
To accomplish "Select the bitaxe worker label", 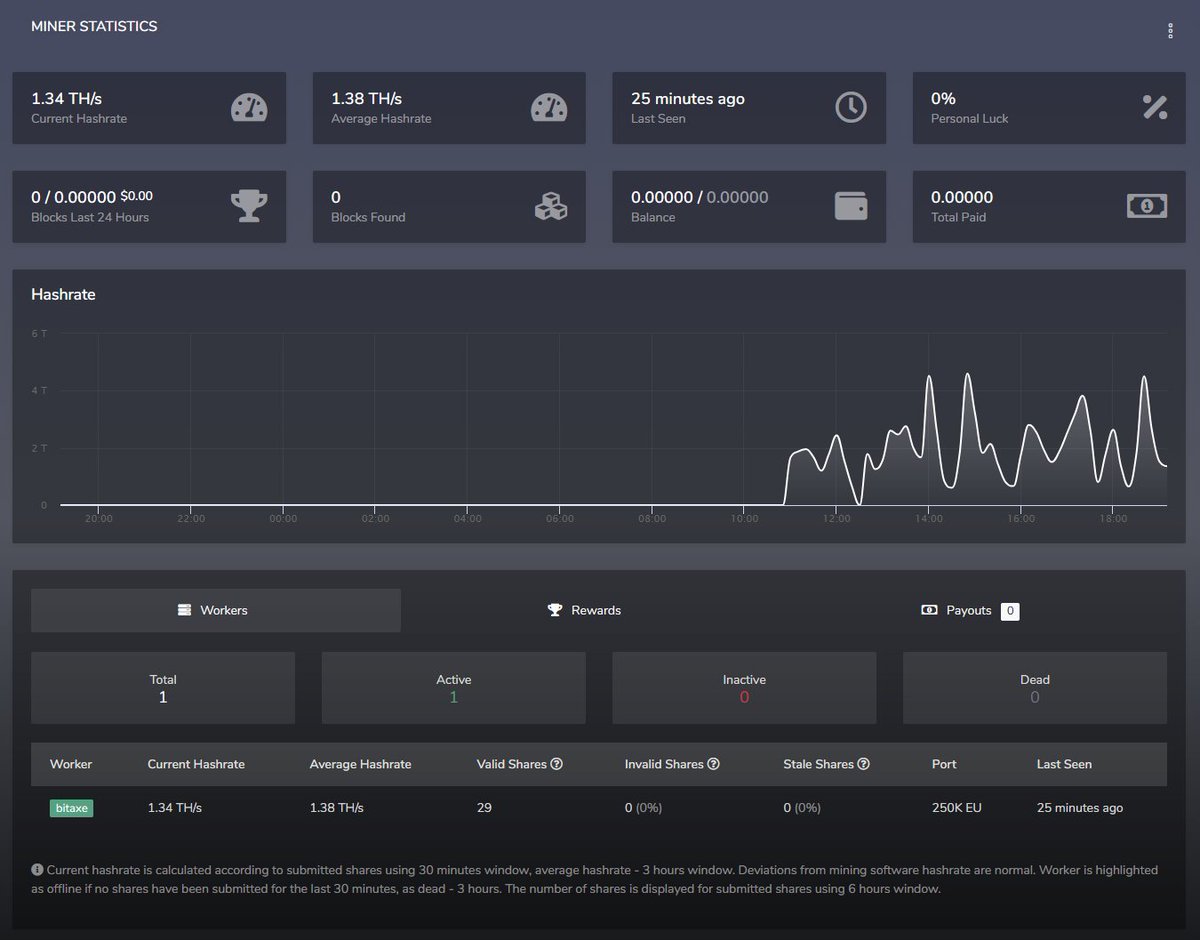I will click(x=71, y=807).
